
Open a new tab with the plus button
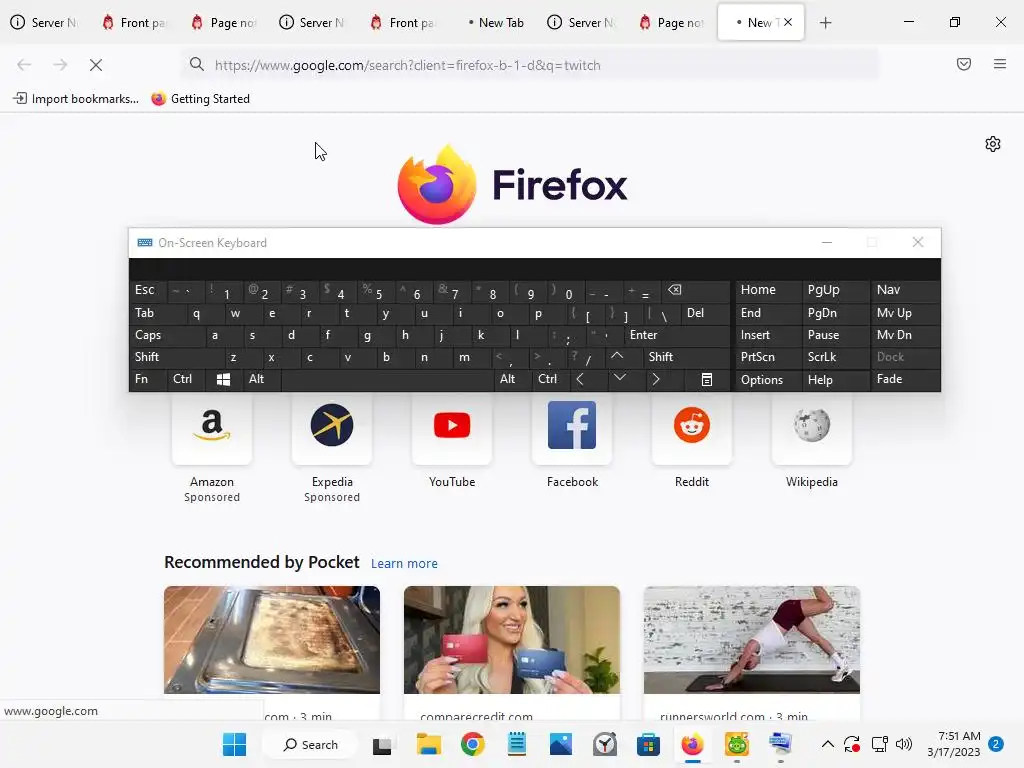825,23
